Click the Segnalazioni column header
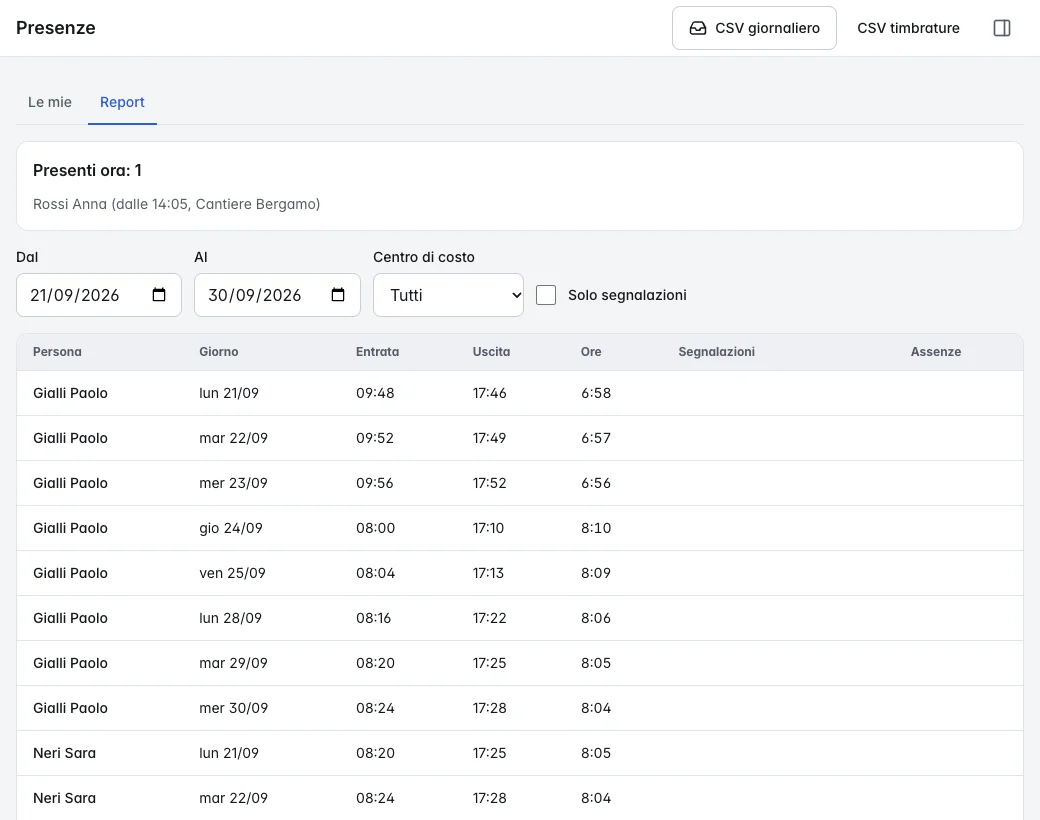 pyautogui.click(x=716, y=352)
